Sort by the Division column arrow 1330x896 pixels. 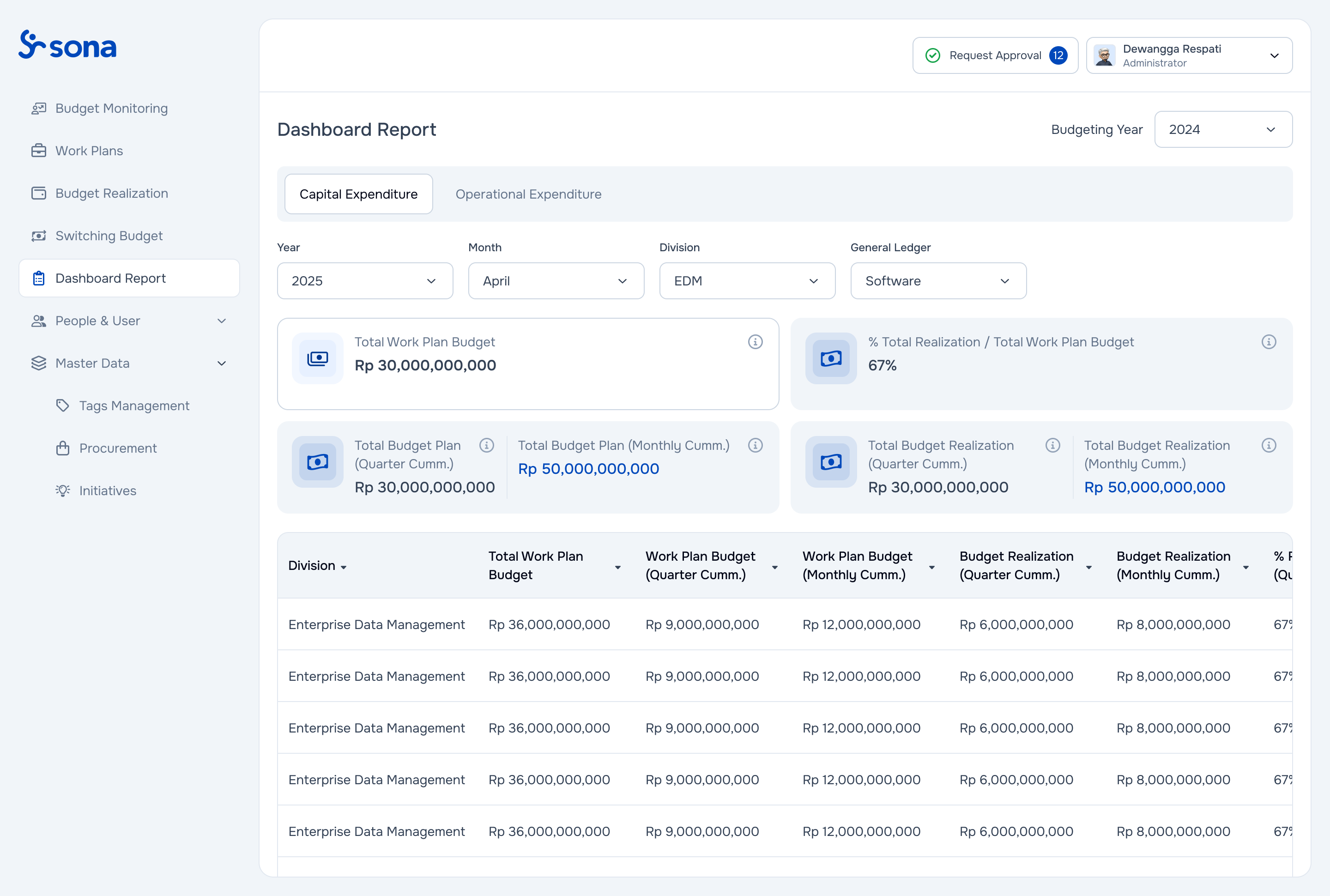point(344,568)
